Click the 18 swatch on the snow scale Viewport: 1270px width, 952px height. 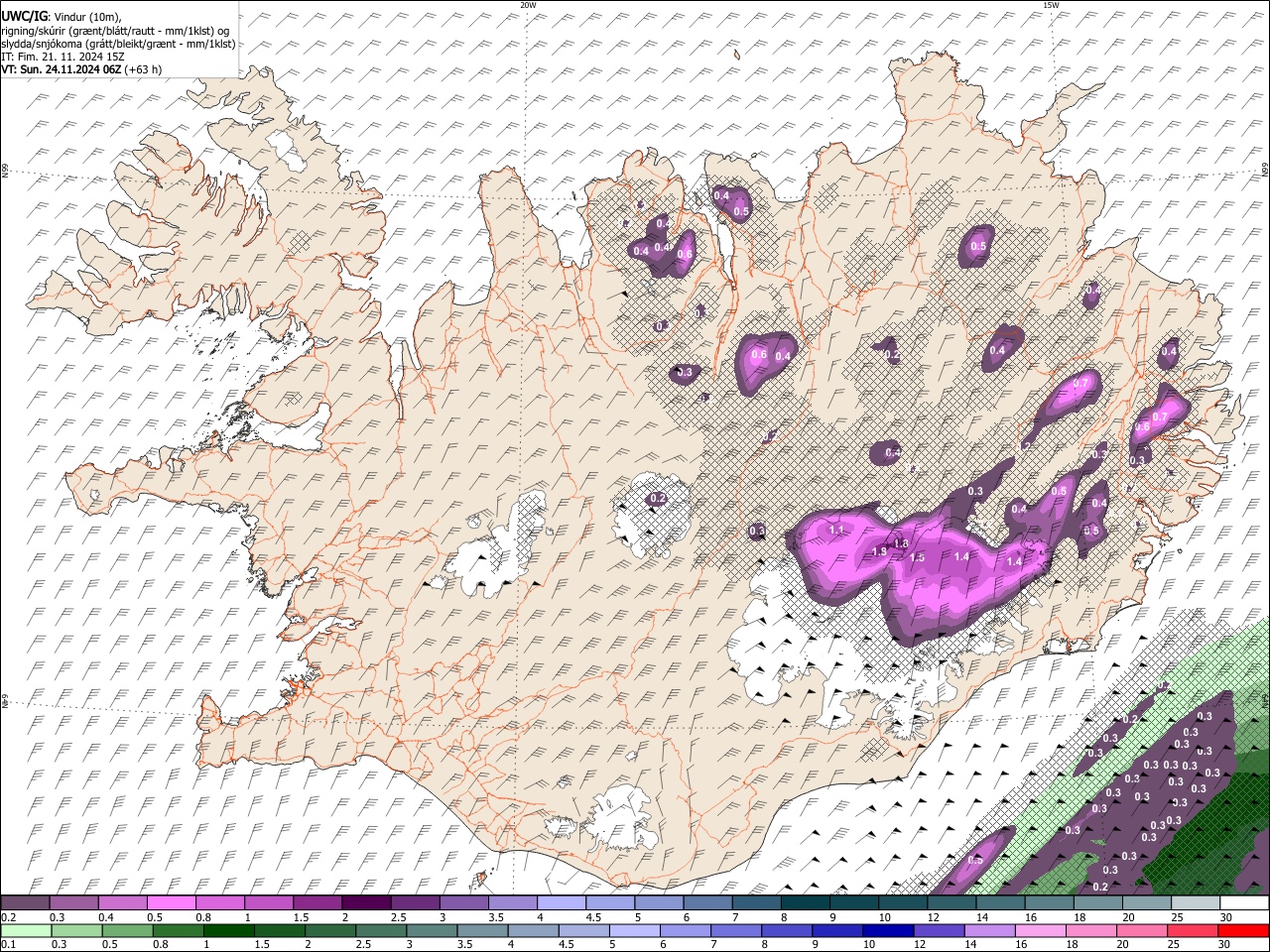[1097, 902]
